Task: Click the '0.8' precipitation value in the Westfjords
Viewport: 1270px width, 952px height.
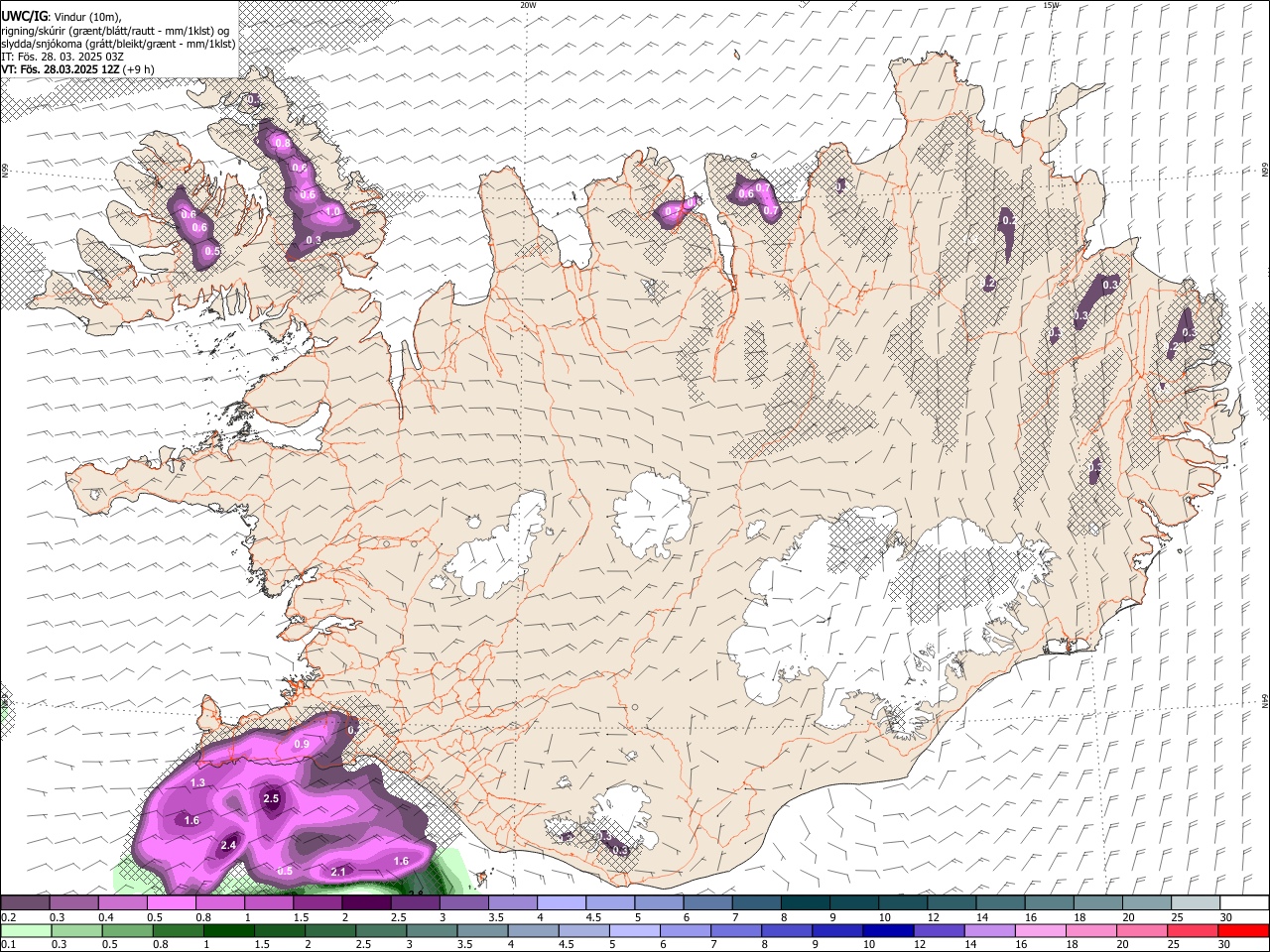Action: pos(283,144)
